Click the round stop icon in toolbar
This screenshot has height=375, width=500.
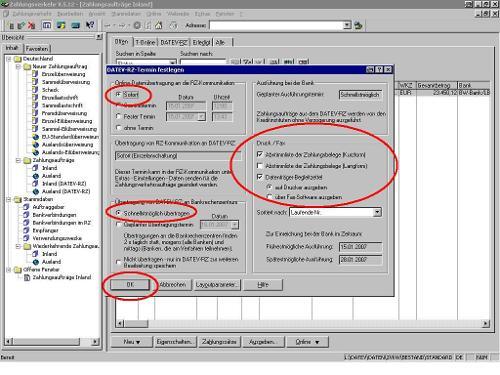coord(137,25)
